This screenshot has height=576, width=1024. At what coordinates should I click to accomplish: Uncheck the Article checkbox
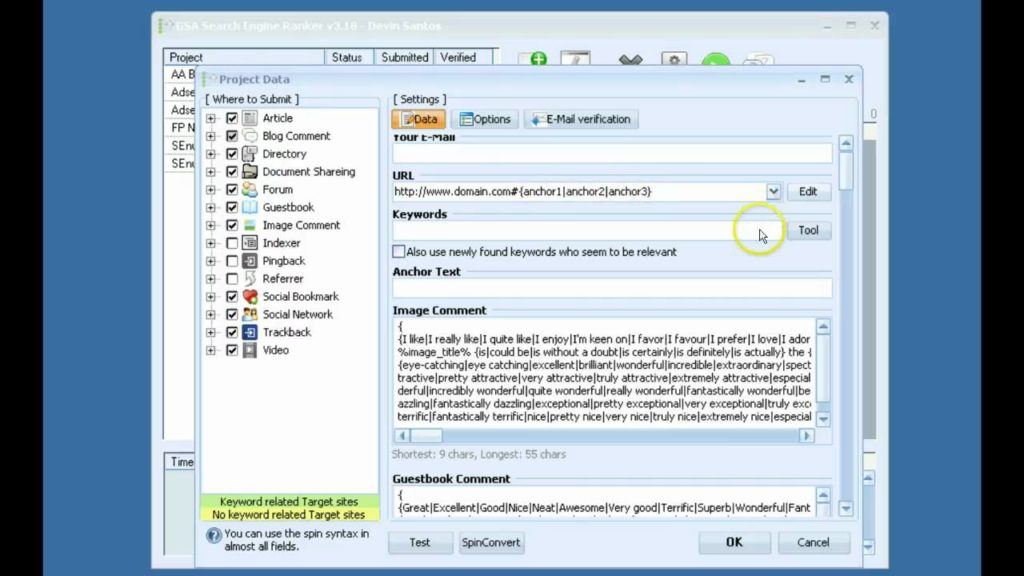[232, 118]
